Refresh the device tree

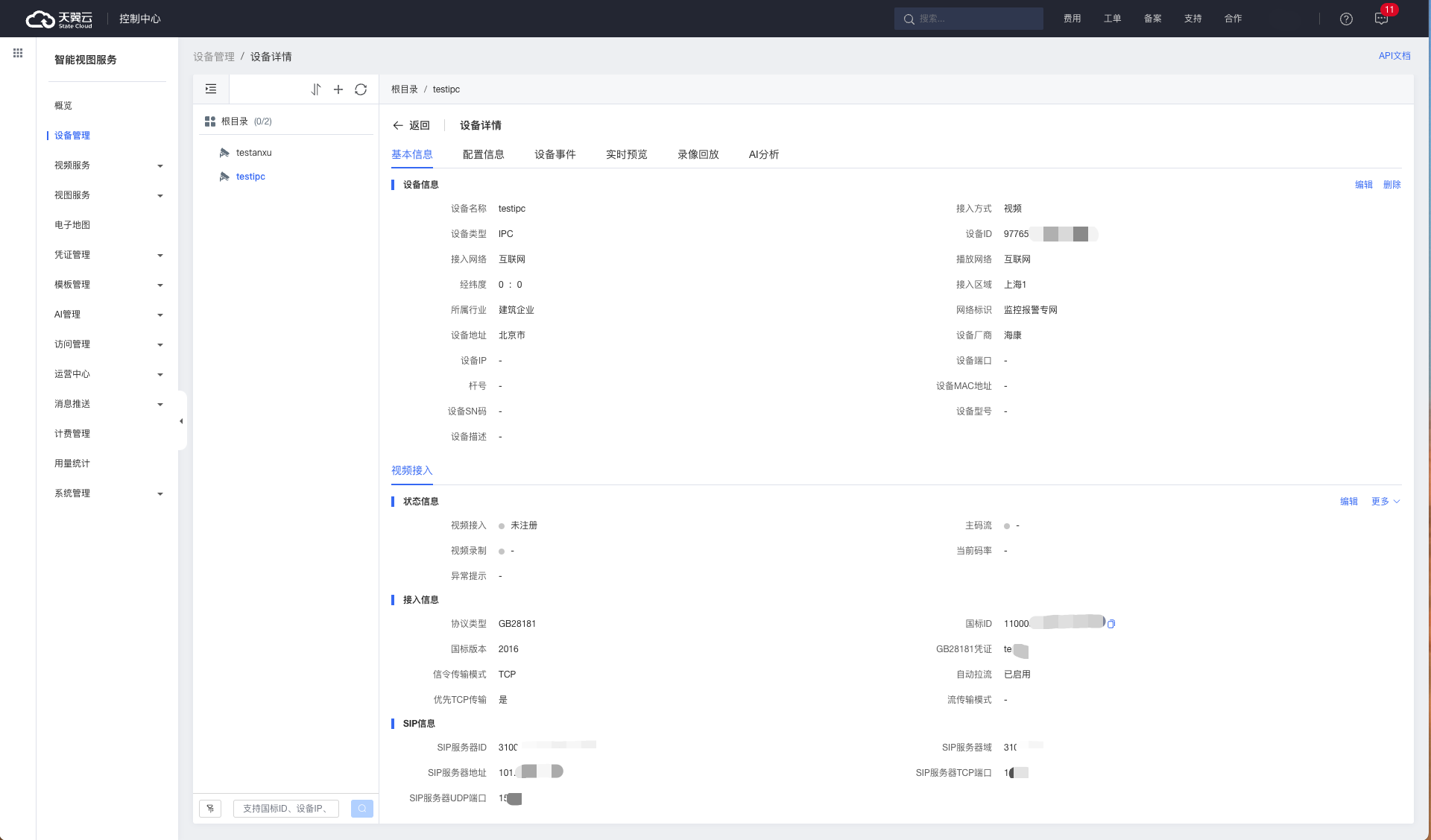[x=361, y=89]
